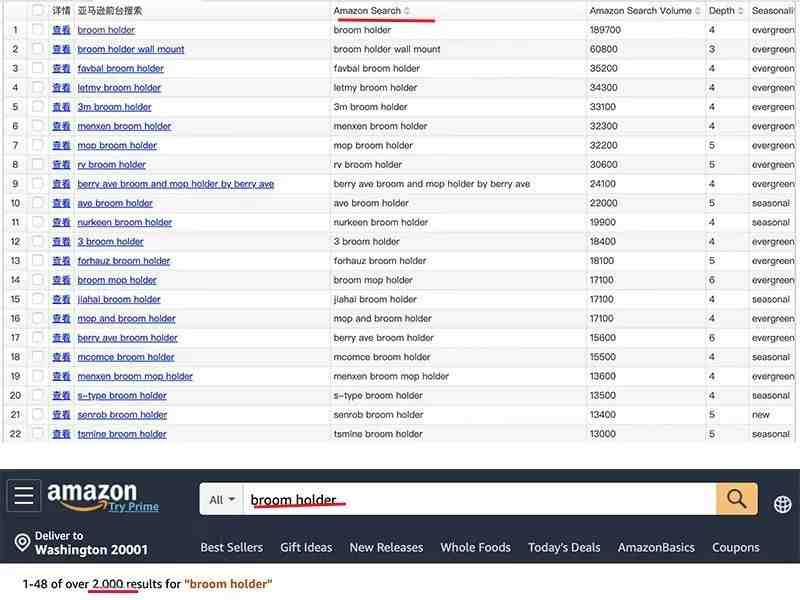Open the s-type broom holder link
Screen dimensions: 800x600
[122, 395]
